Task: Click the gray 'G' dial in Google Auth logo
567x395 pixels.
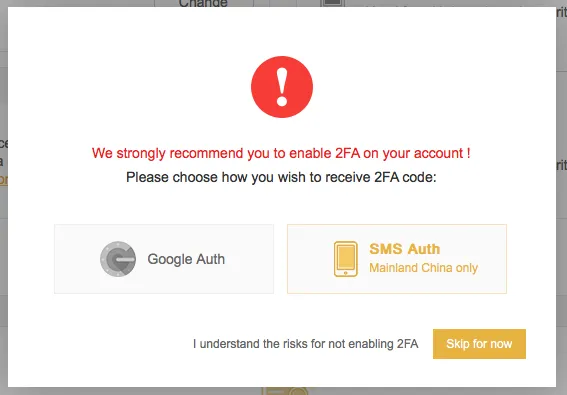Action: [118, 259]
